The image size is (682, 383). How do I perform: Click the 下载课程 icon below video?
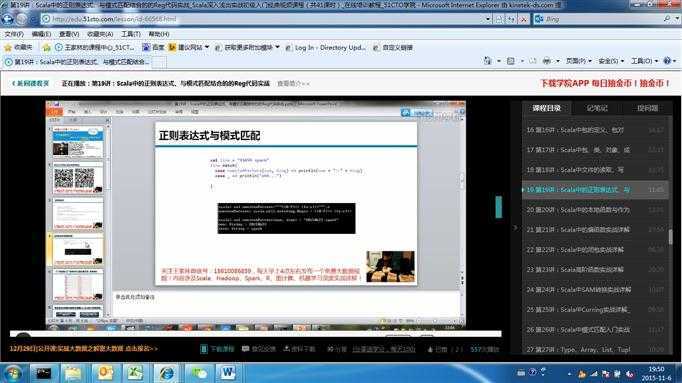204,349
